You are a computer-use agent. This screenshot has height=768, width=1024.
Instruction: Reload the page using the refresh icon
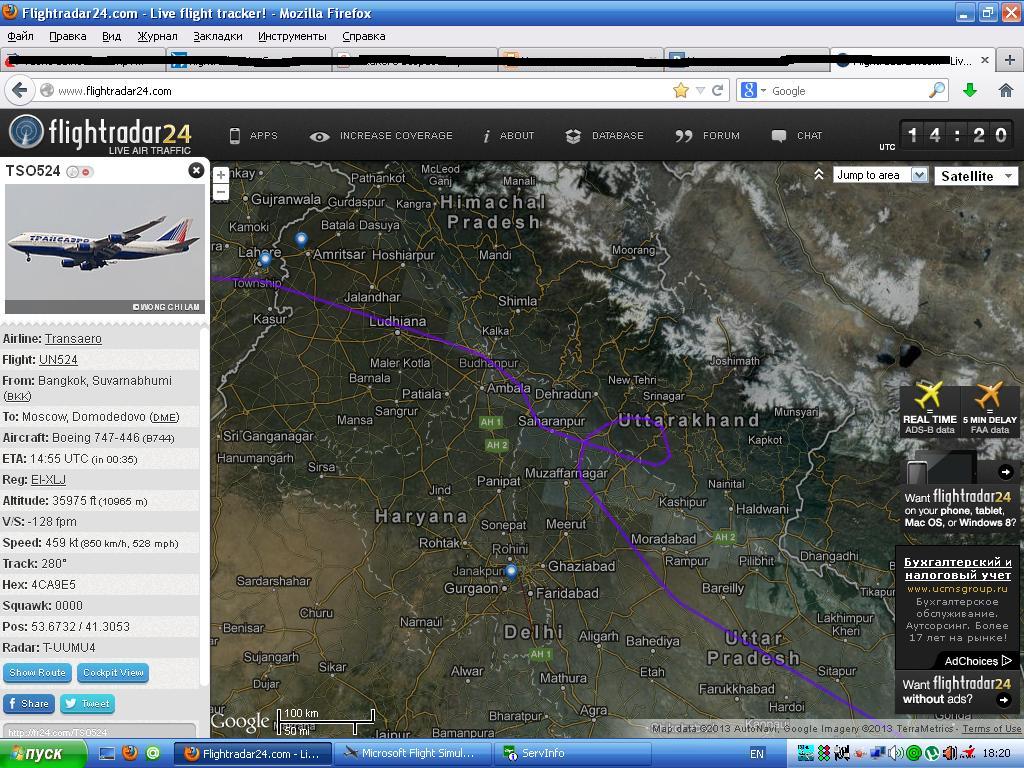click(718, 90)
